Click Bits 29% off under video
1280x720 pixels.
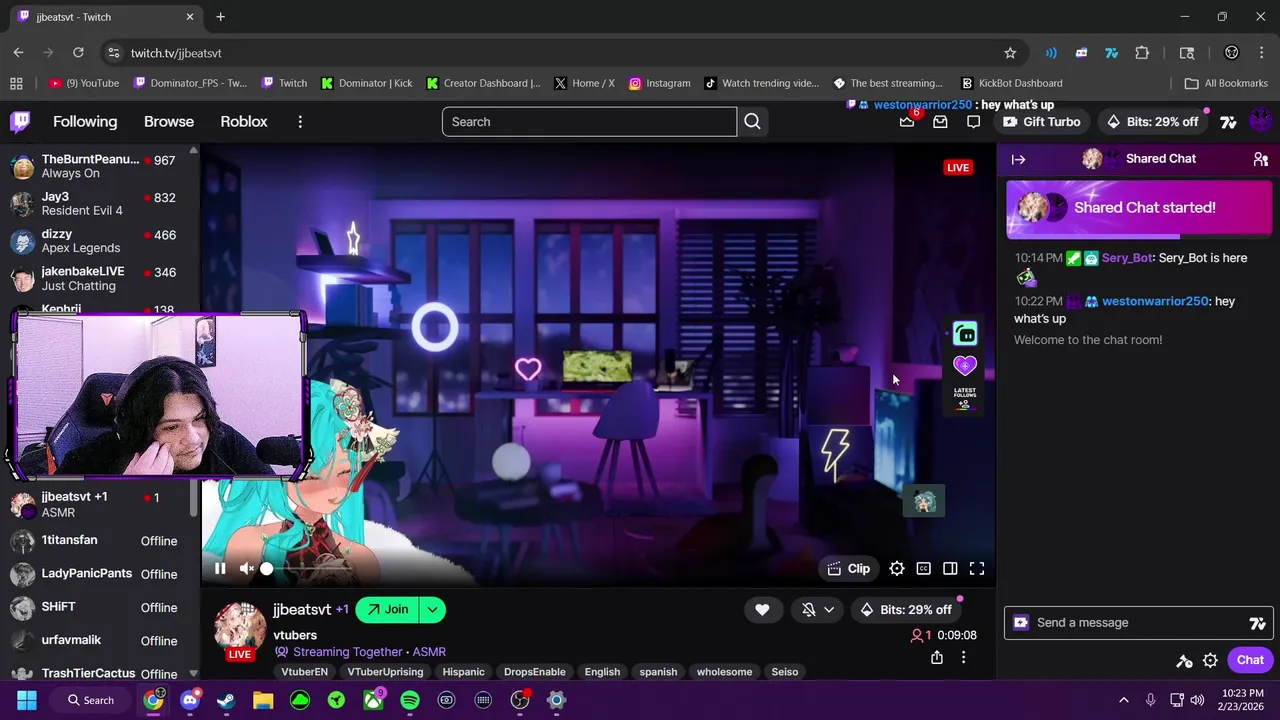[x=905, y=610]
